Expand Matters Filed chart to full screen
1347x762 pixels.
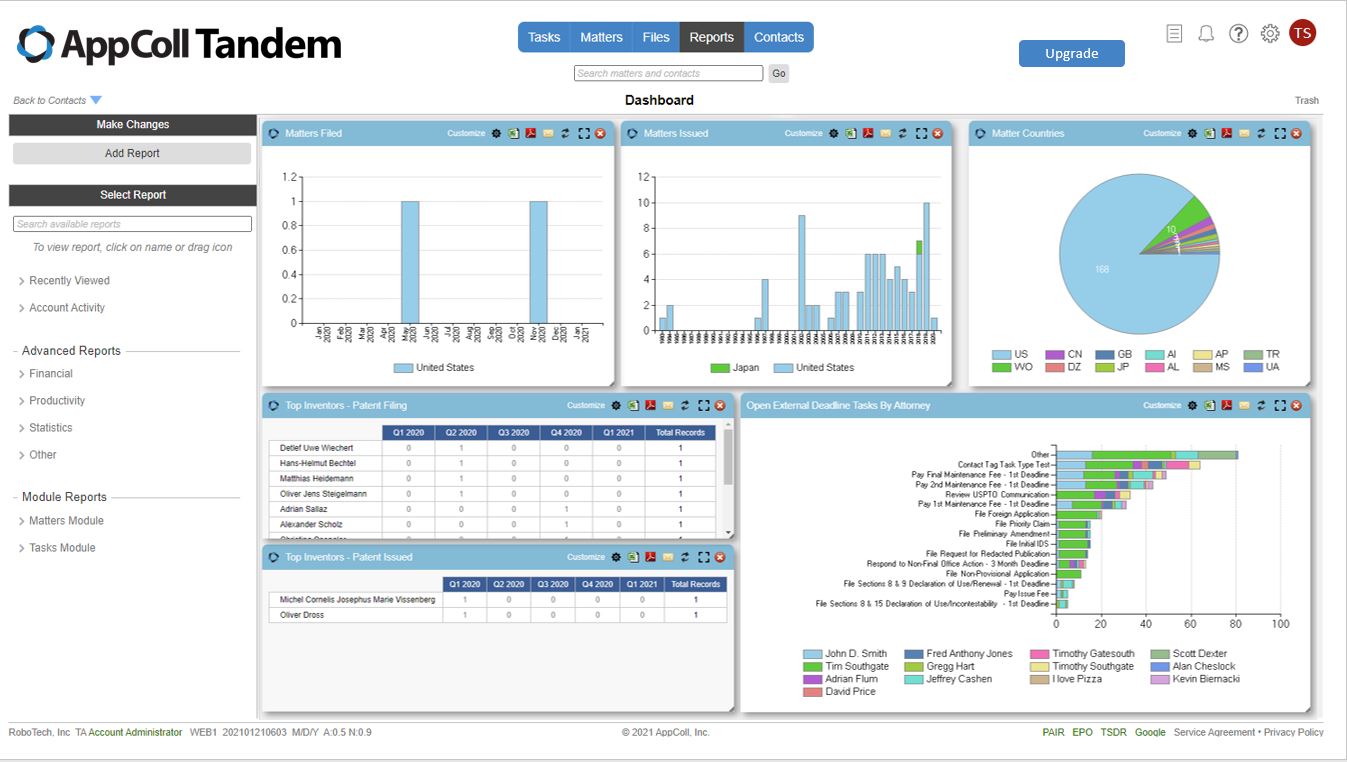[585, 132]
